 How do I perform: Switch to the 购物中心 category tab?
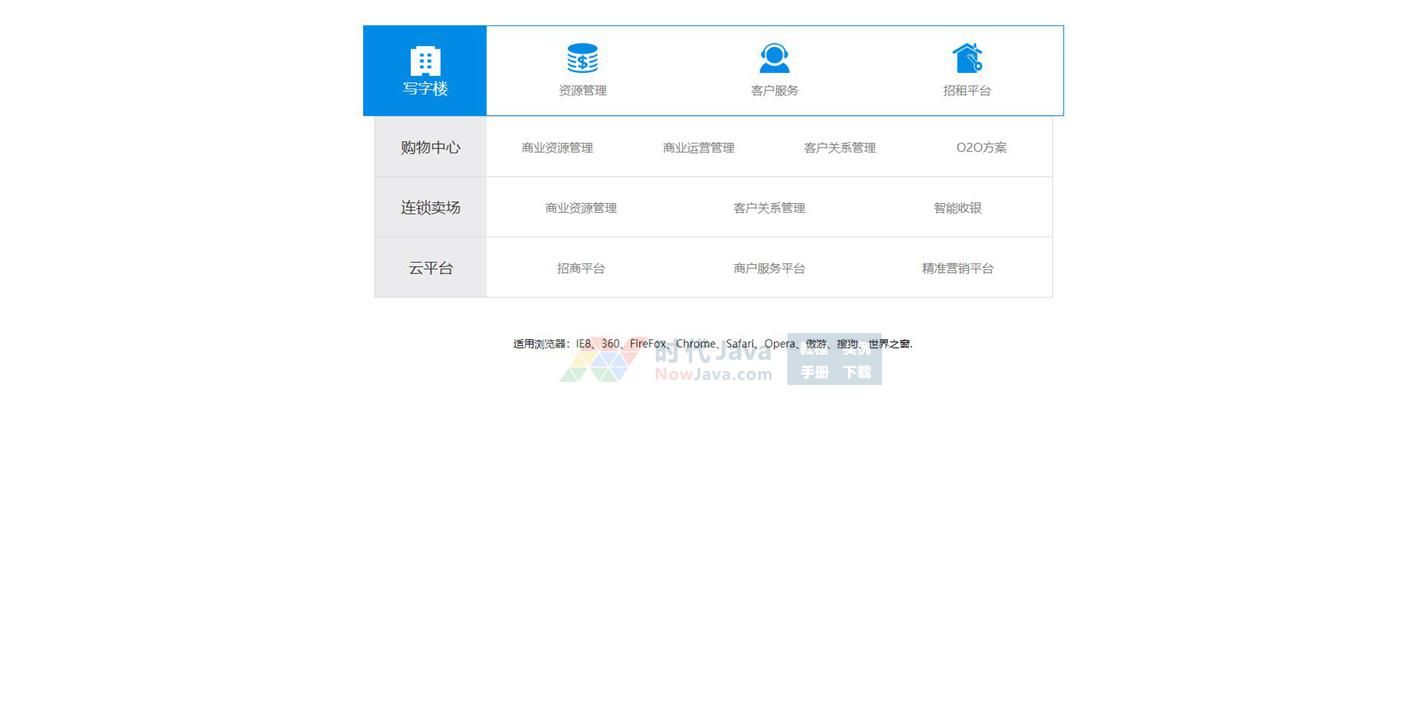430,147
